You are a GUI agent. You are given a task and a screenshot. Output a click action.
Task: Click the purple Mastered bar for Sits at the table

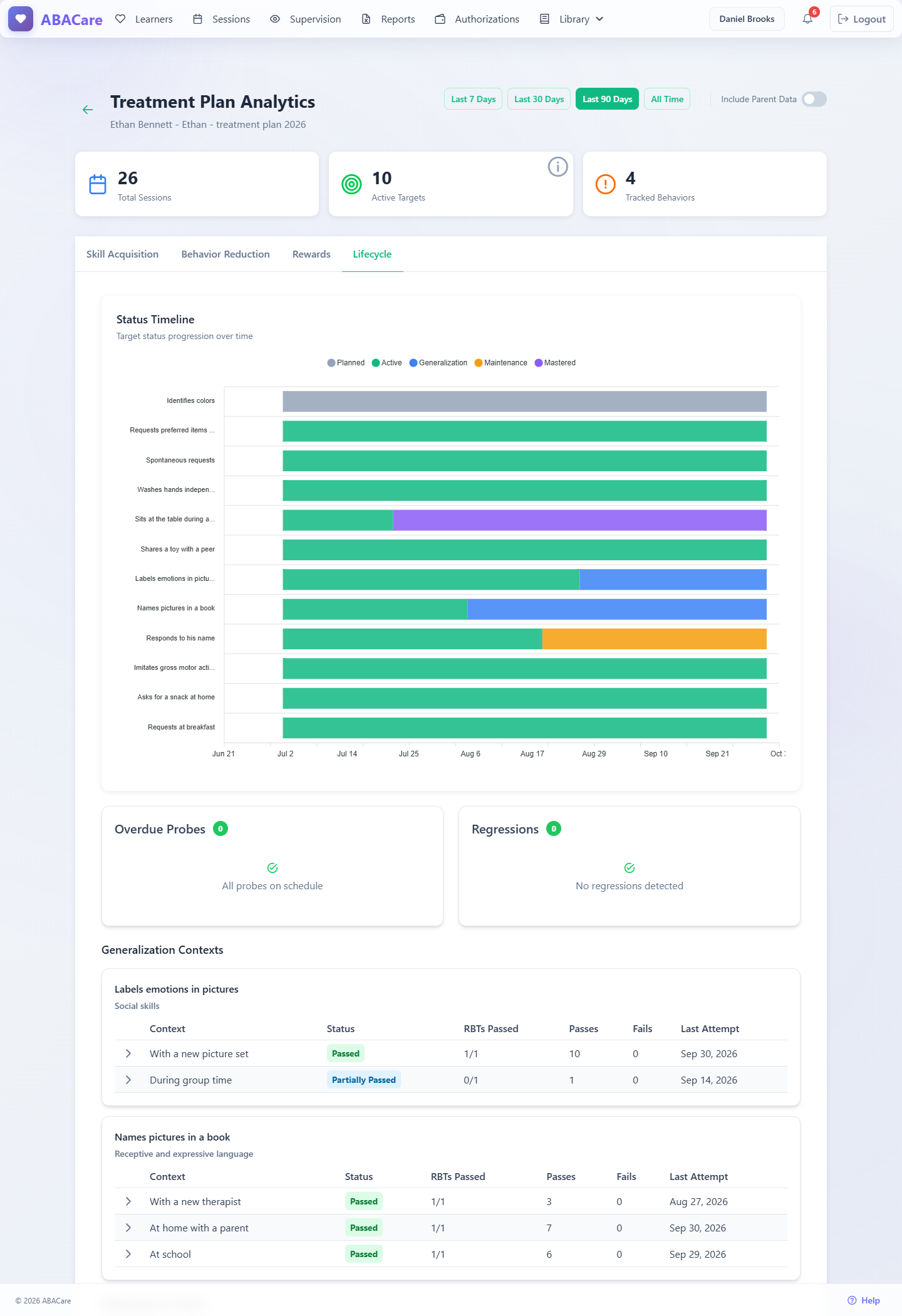pyautogui.click(x=579, y=520)
